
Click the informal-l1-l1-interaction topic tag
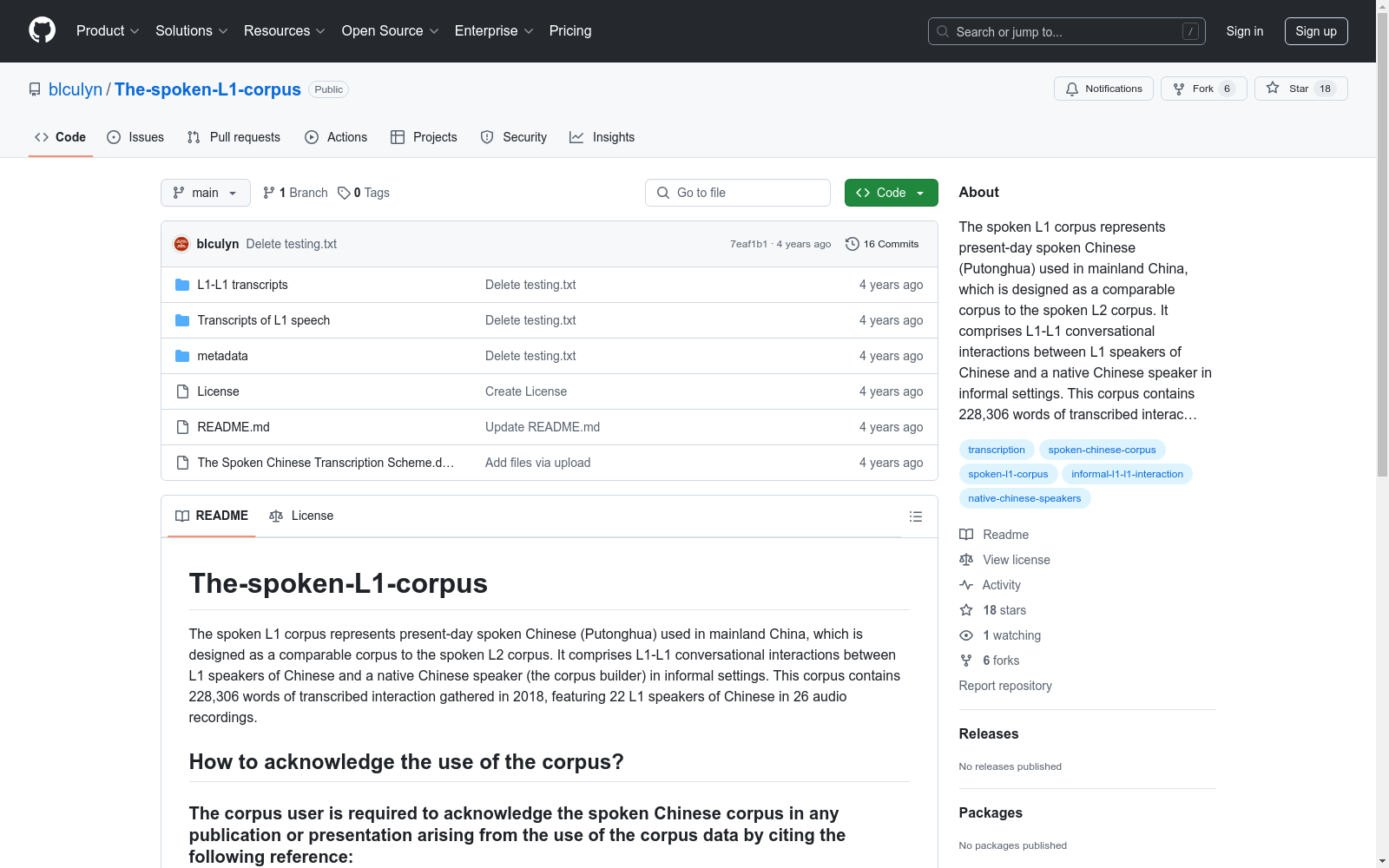pos(1127,474)
